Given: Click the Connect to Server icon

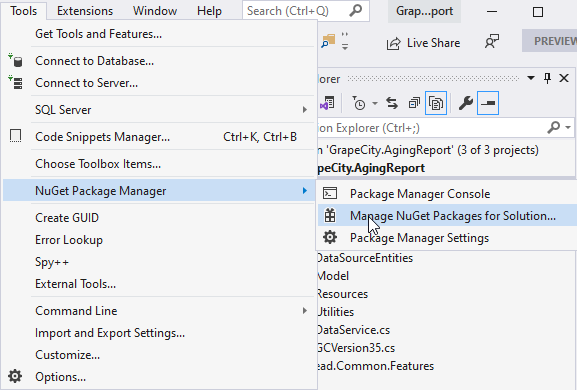Looking at the screenshot, I should click(15, 83).
